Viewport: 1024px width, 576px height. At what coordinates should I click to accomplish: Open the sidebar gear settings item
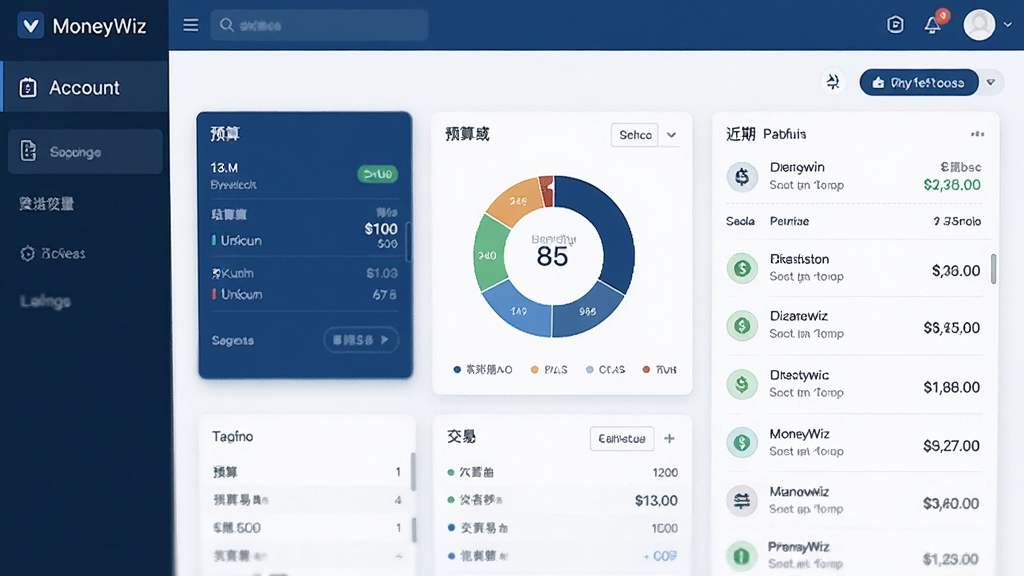pyautogui.click(x=52, y=253)
